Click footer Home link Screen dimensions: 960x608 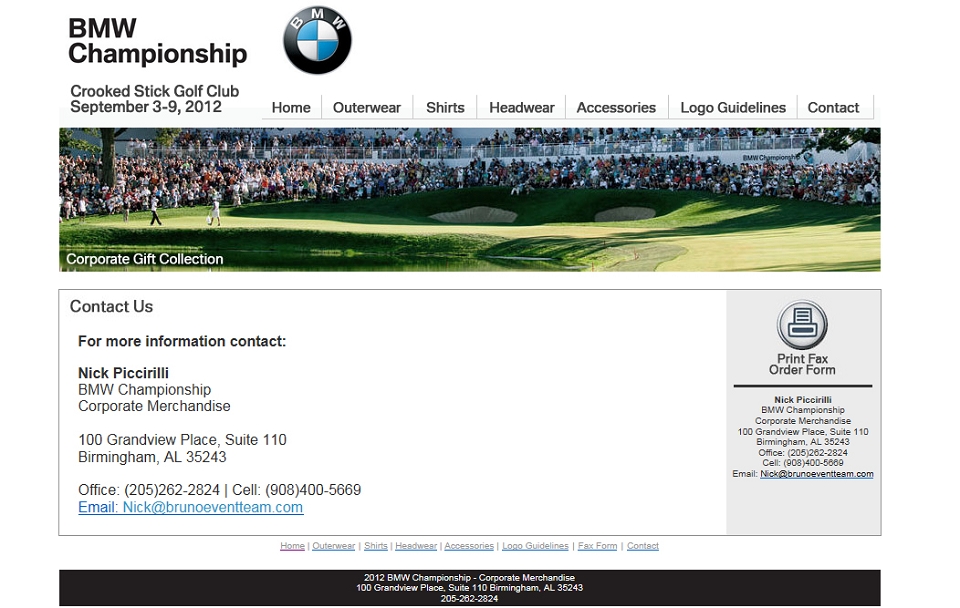(292, 546)
